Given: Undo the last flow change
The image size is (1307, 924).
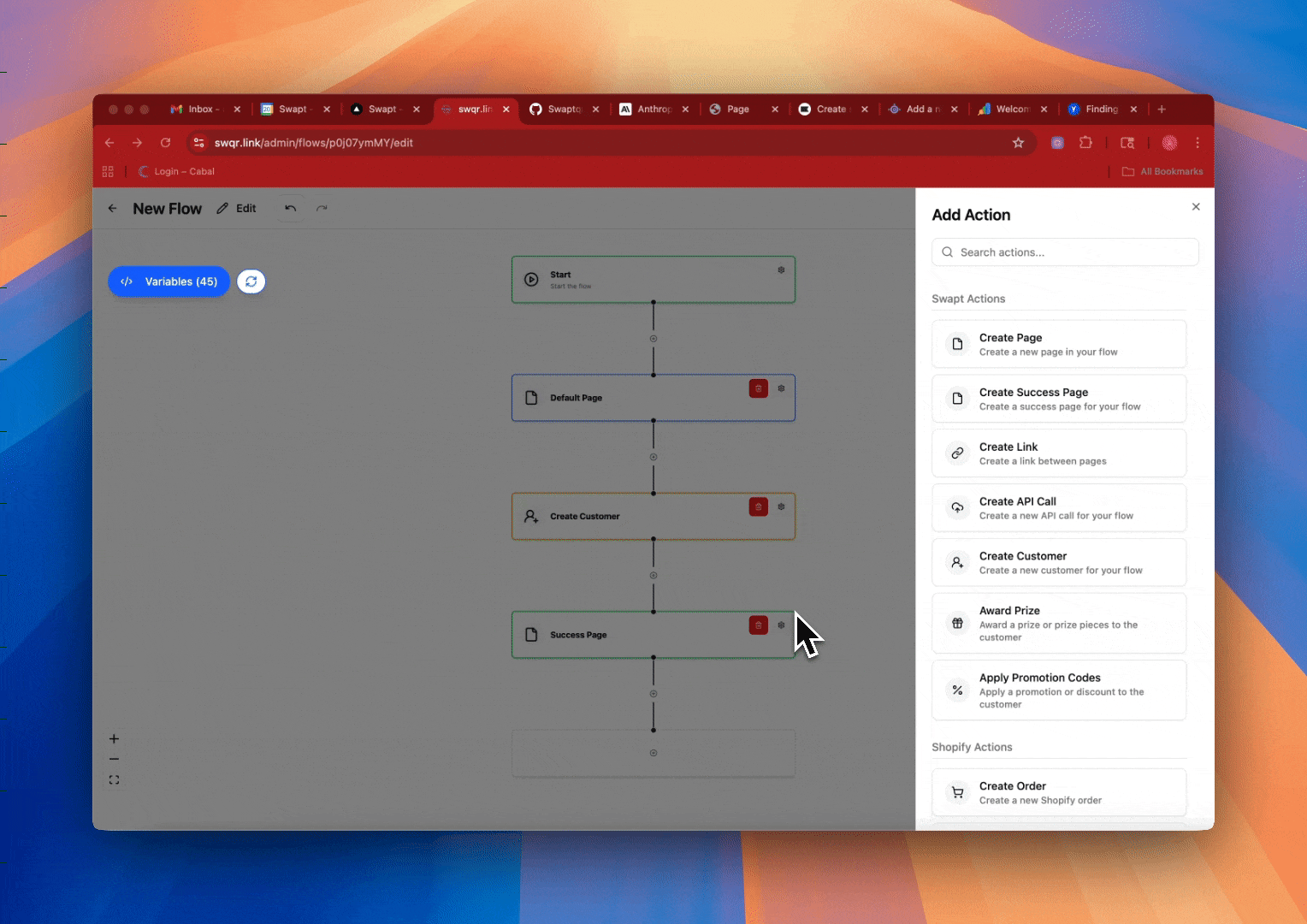Looking at the screenshot, I should [x=291, y=209].
